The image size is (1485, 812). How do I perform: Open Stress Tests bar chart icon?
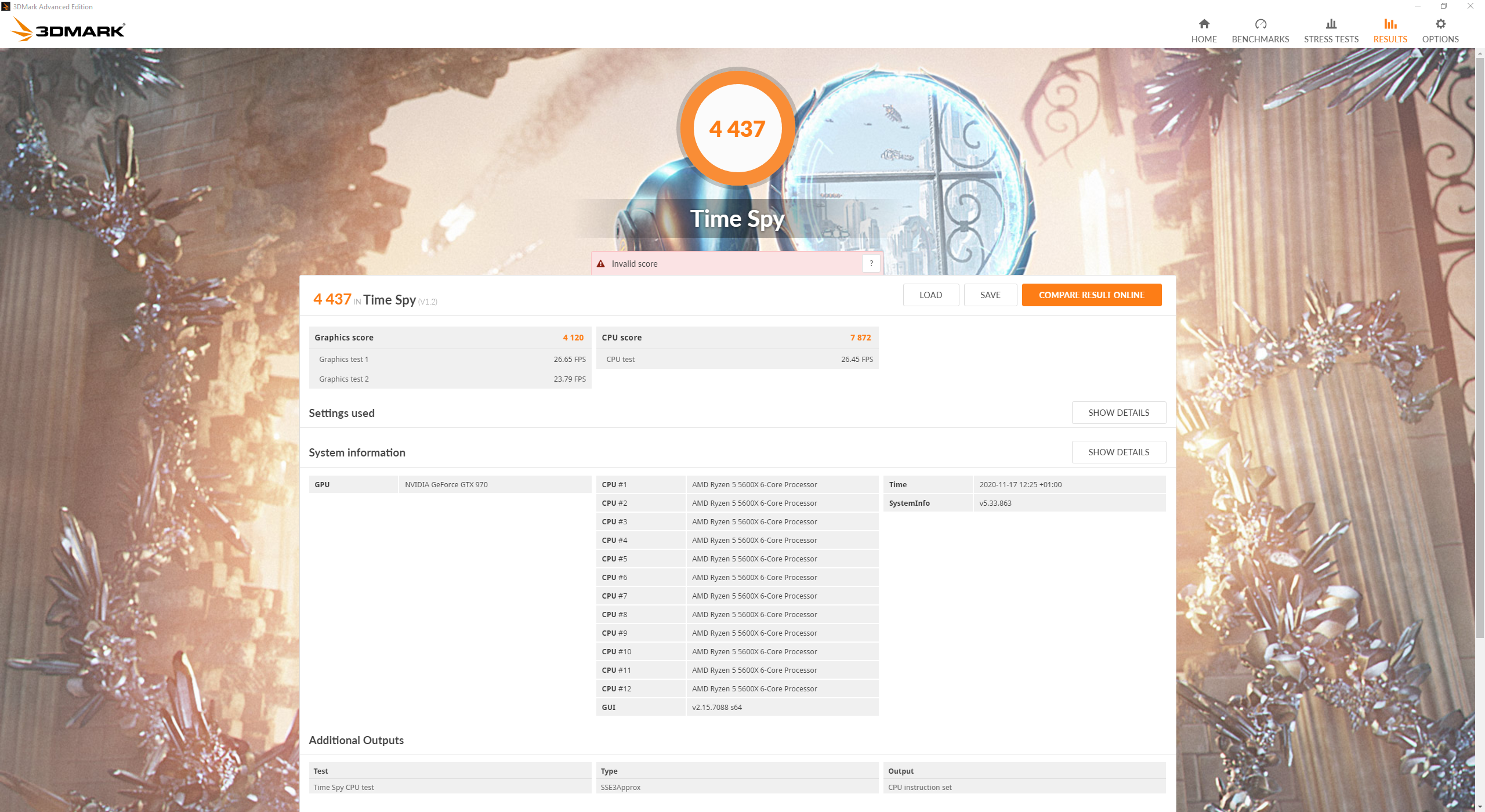(1331, 24)
